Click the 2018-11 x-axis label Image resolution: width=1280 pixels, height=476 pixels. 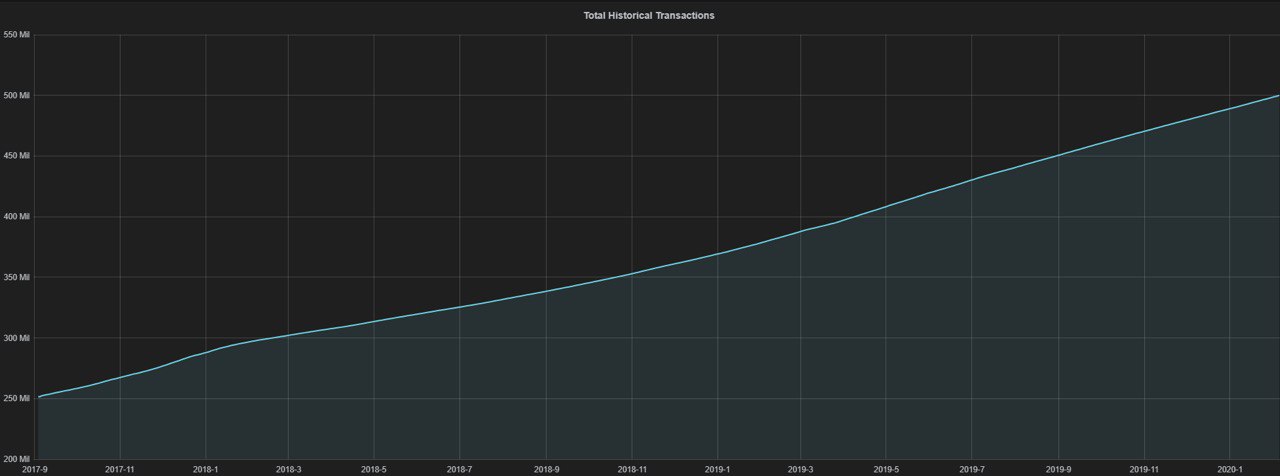click(x=632, y=469)
